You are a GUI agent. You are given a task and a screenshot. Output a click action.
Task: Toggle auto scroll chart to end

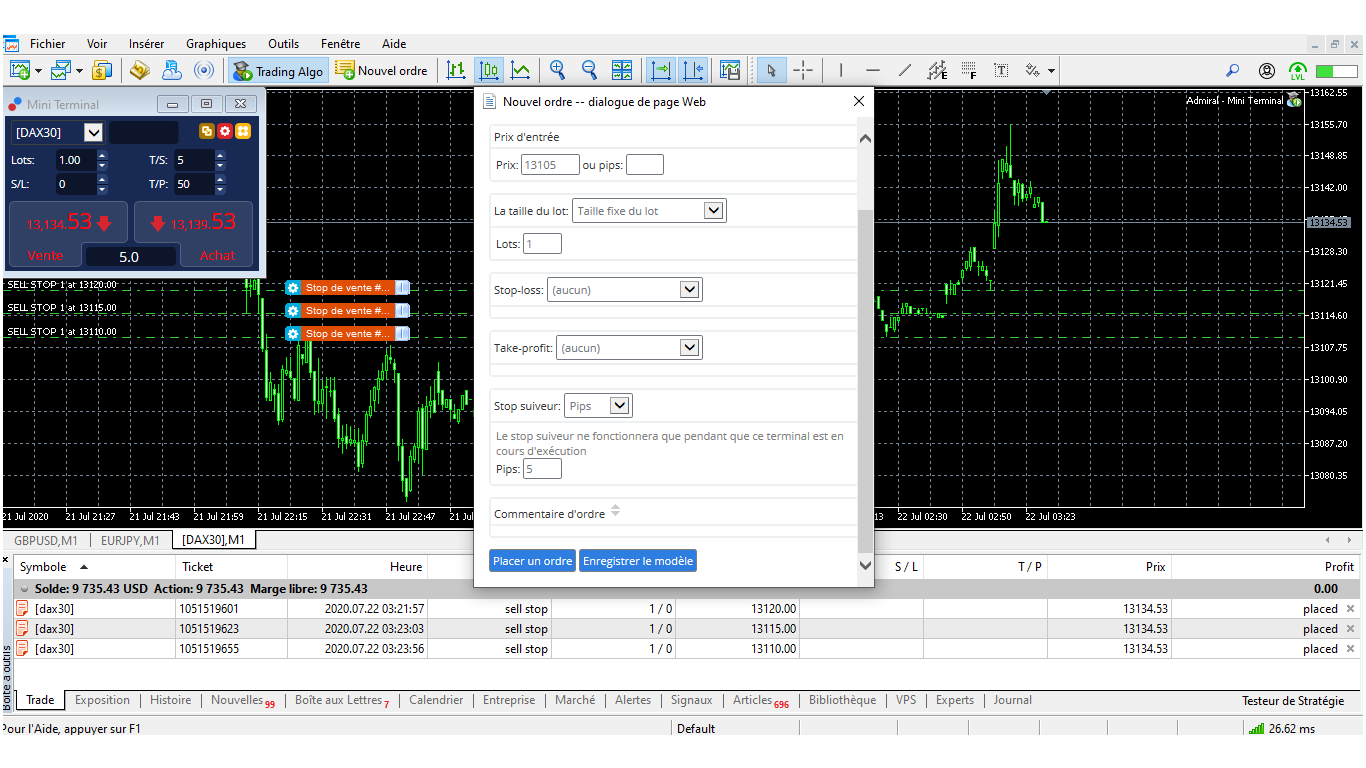(661, 70)
